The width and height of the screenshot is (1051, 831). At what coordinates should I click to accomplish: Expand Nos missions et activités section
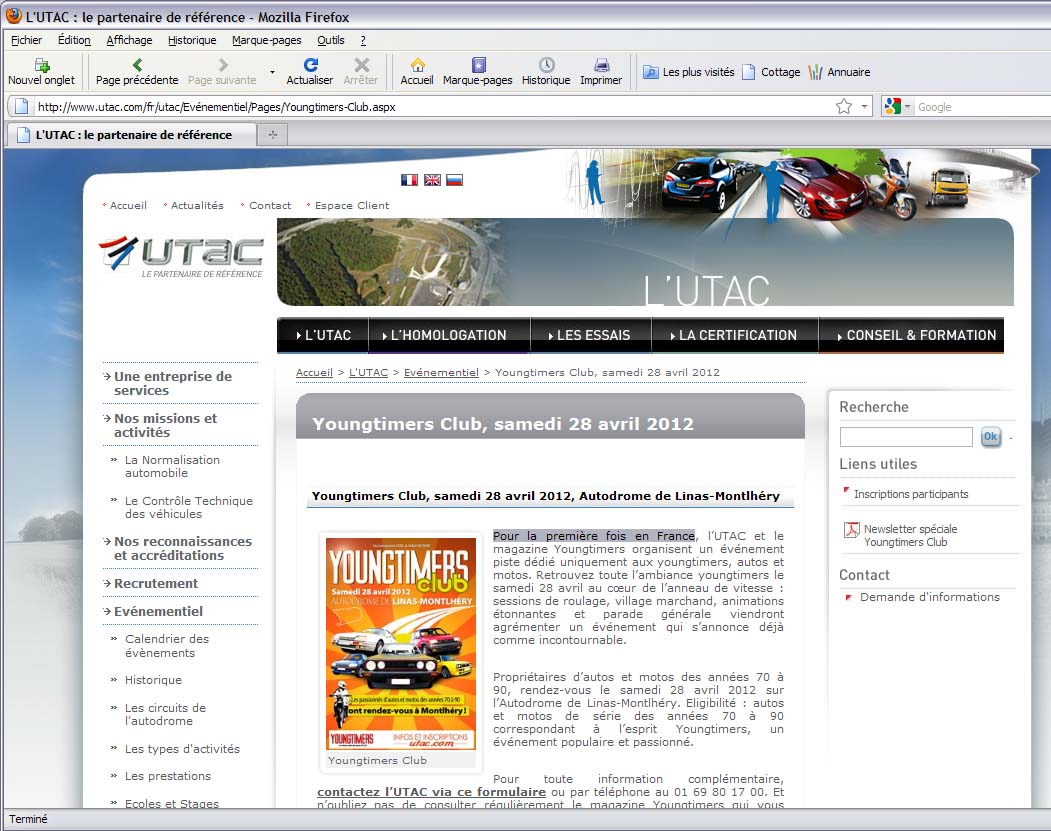tap(166, 425)
